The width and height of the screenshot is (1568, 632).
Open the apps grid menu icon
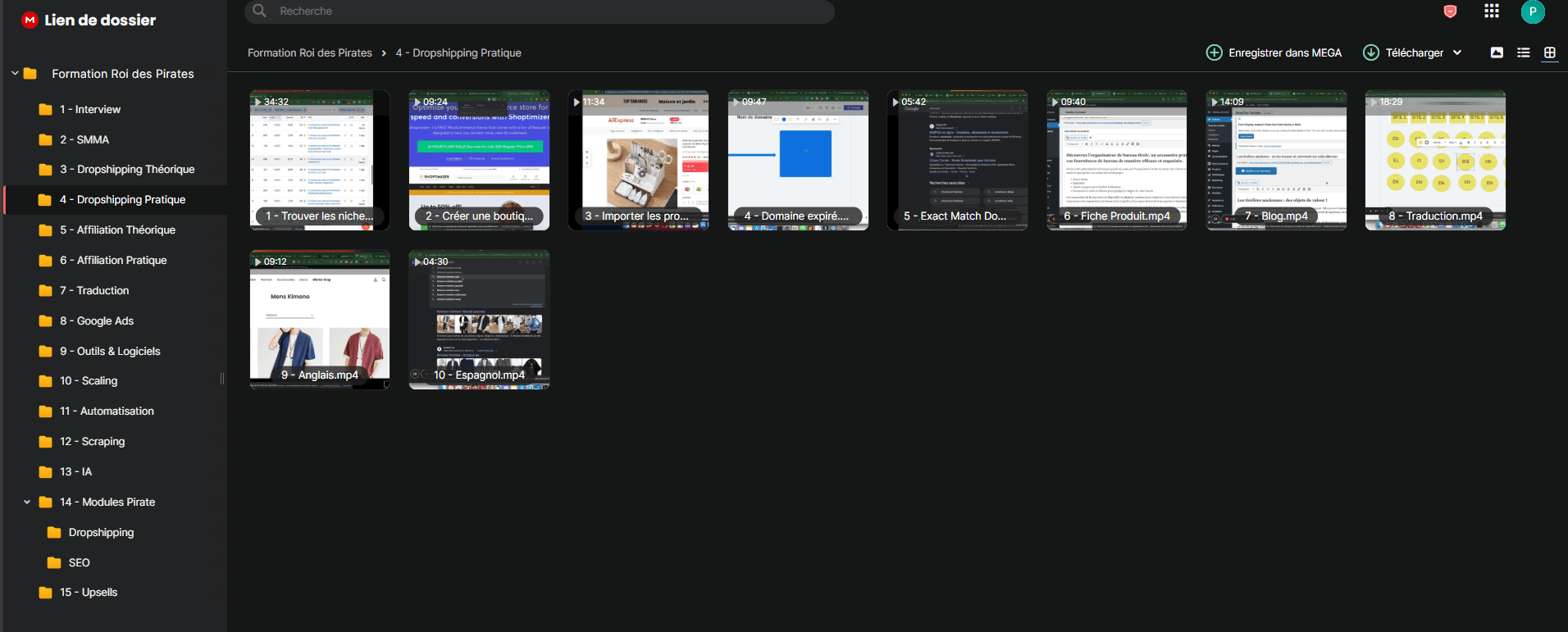click(1492, 11)
